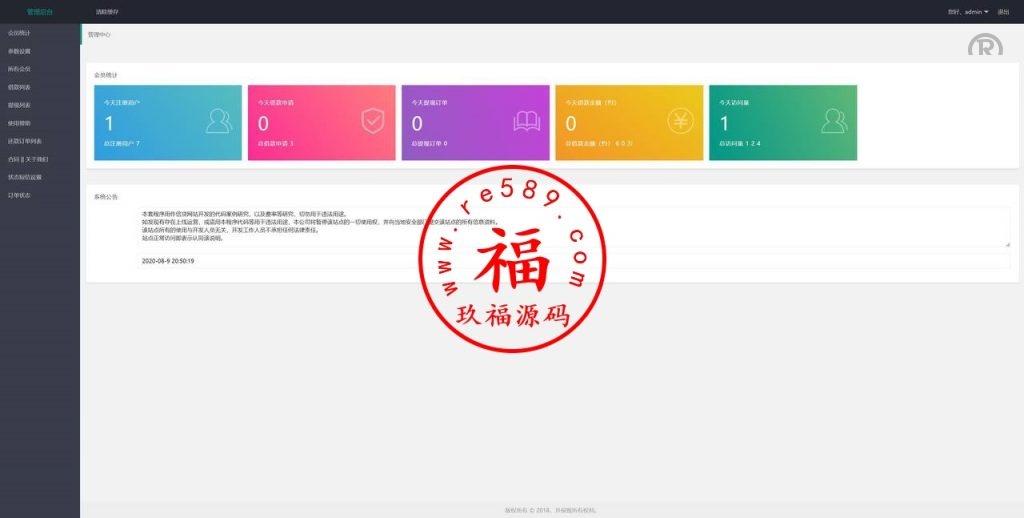Screen dimensions: 1024x518
Task: Open 参数设置 in the sidebar
Action: (x=20, y=51)
